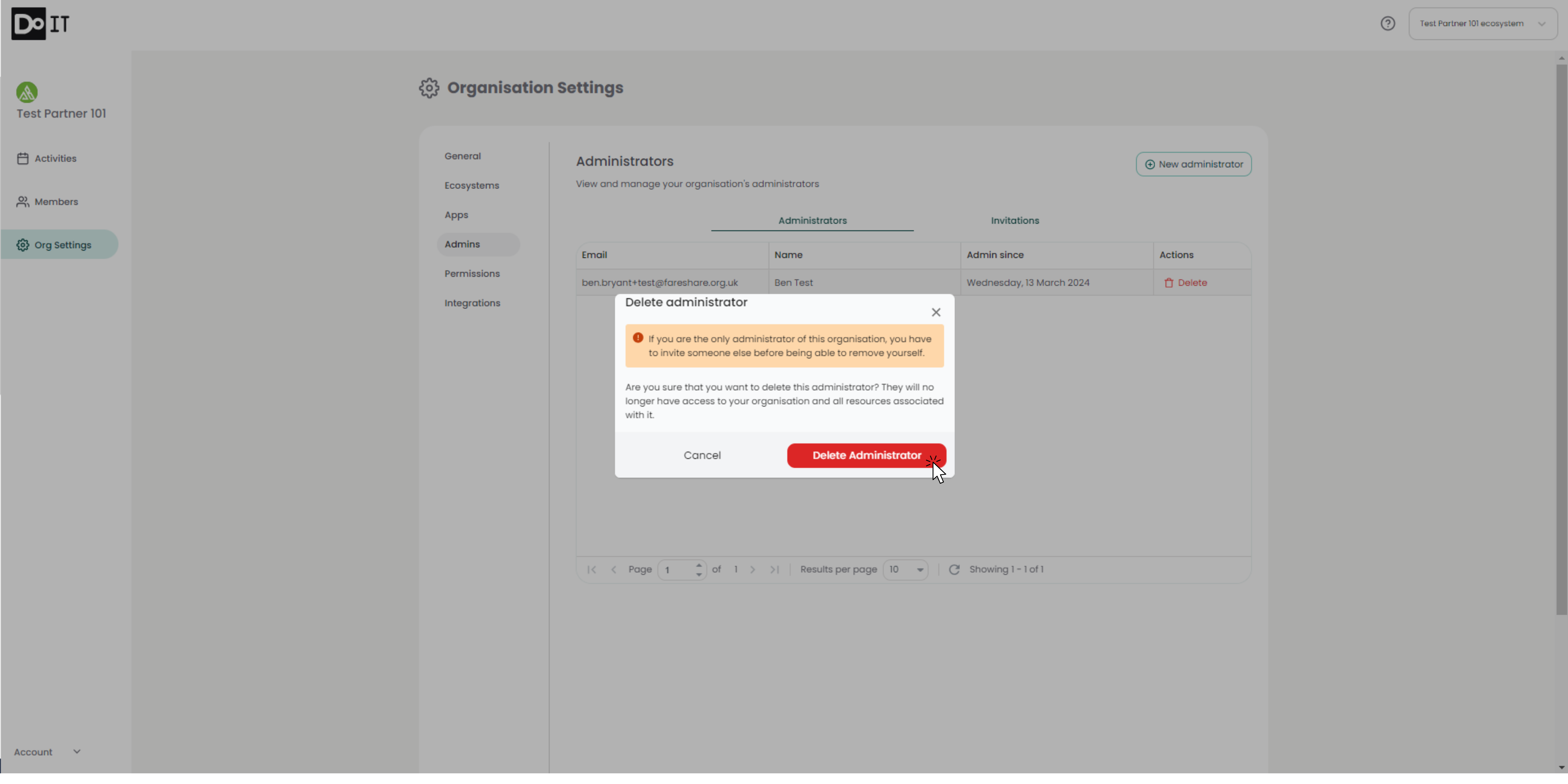Go to last page icon

pyautogui.click(x=774, y=570)
